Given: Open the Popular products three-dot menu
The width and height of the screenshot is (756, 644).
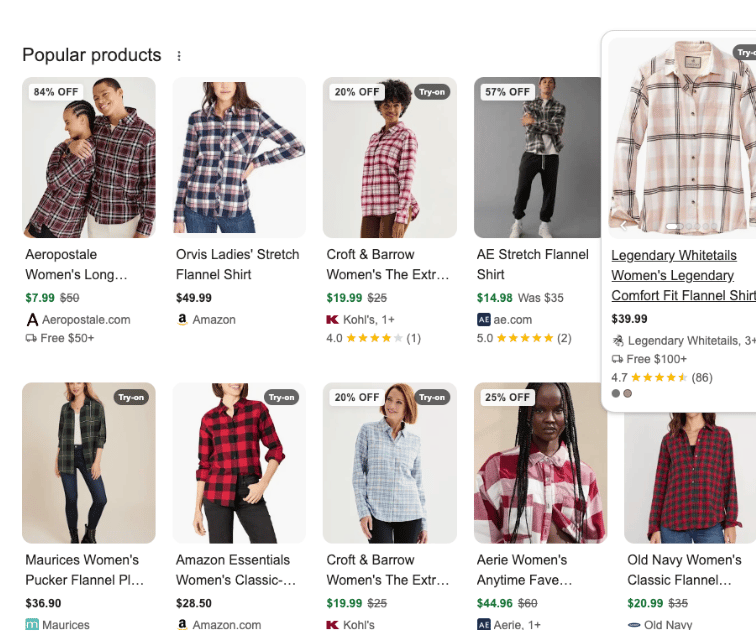Looking at the screenshot, I should coord(179,56).
